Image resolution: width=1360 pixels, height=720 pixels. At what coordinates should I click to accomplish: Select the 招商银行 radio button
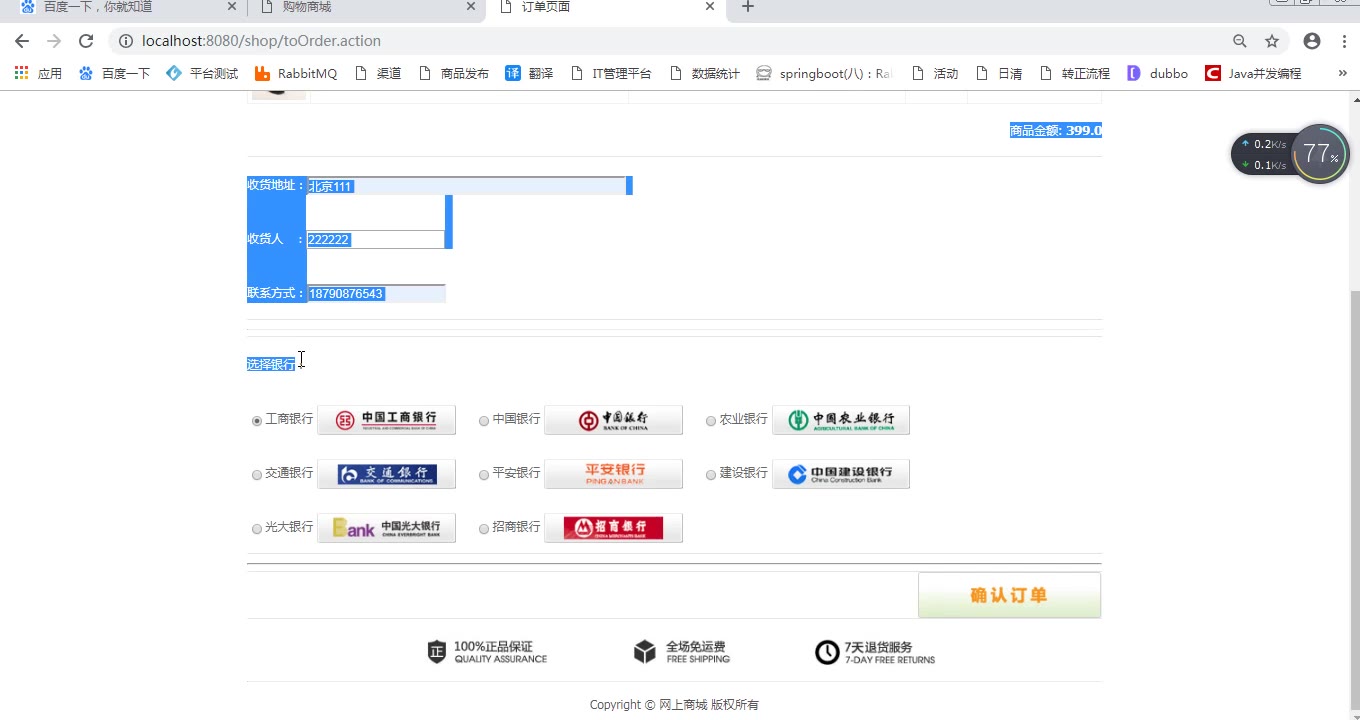[484, 529]
